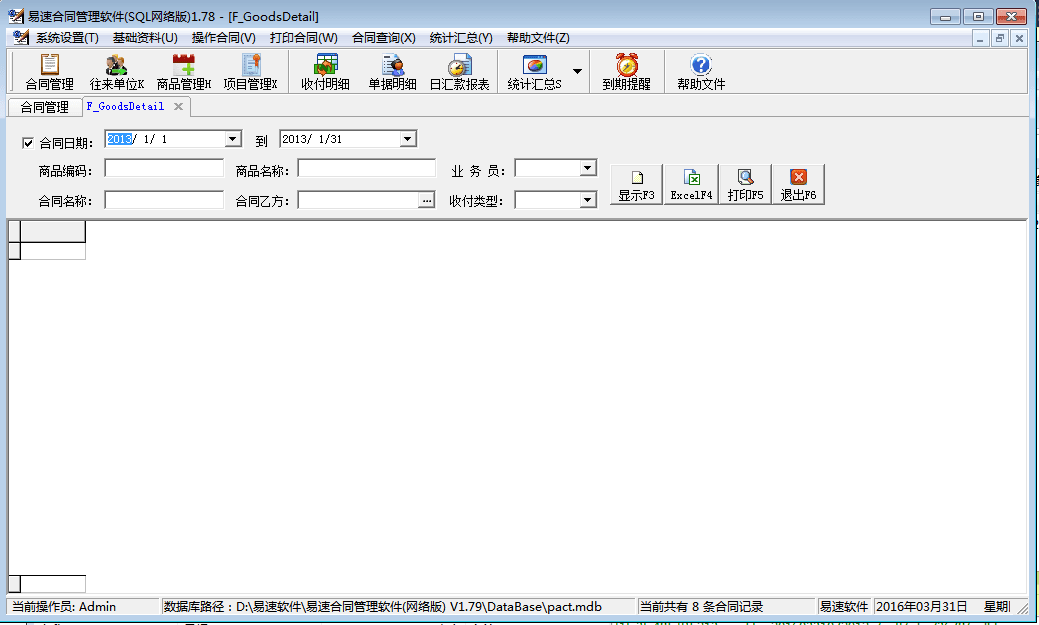Focus the 商品名称 input field
This screenshot has height=625, width=1039.
[366, 168]
